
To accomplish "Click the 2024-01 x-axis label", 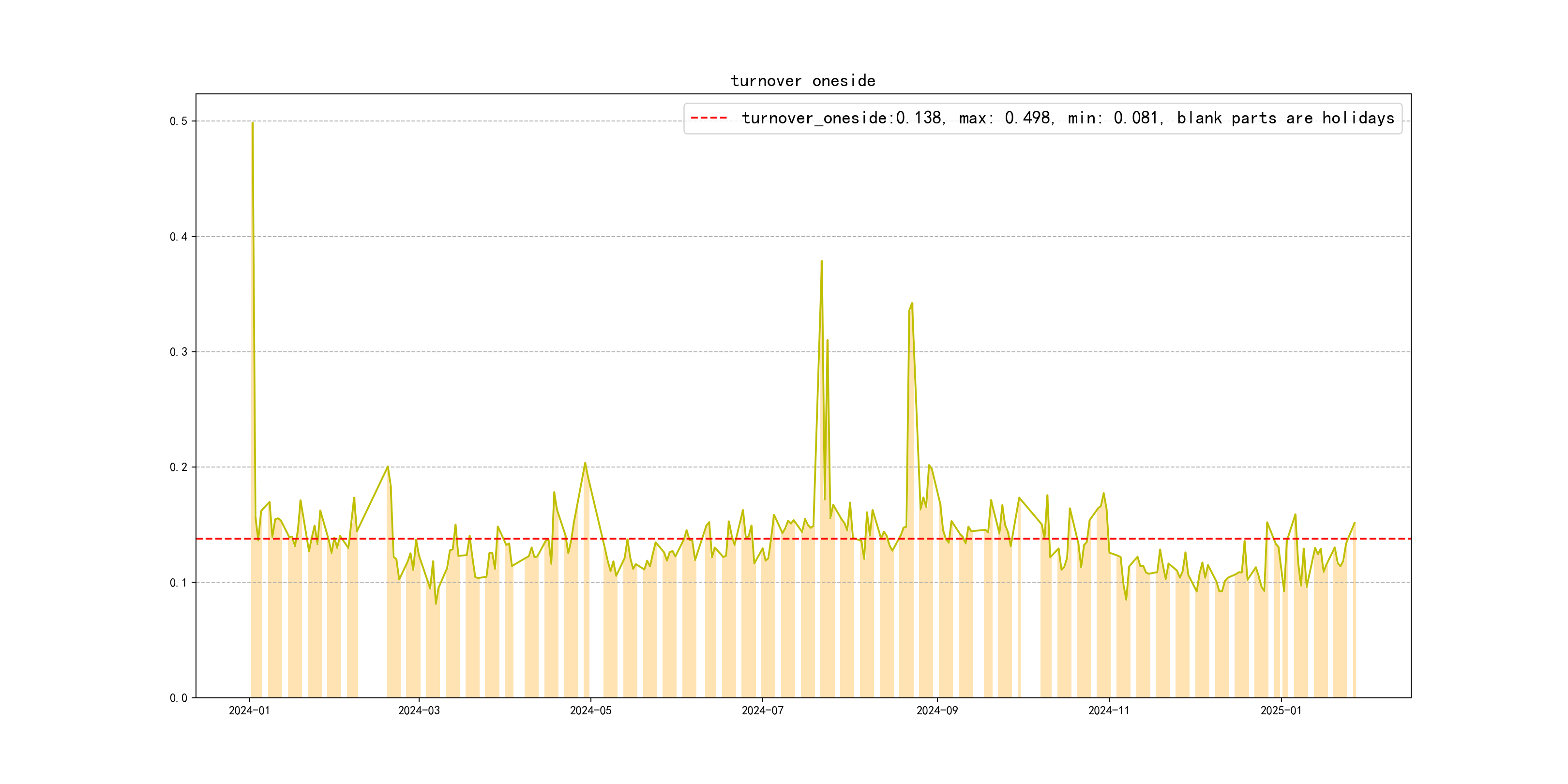I will pyautogui.click(x=249, y=710).
